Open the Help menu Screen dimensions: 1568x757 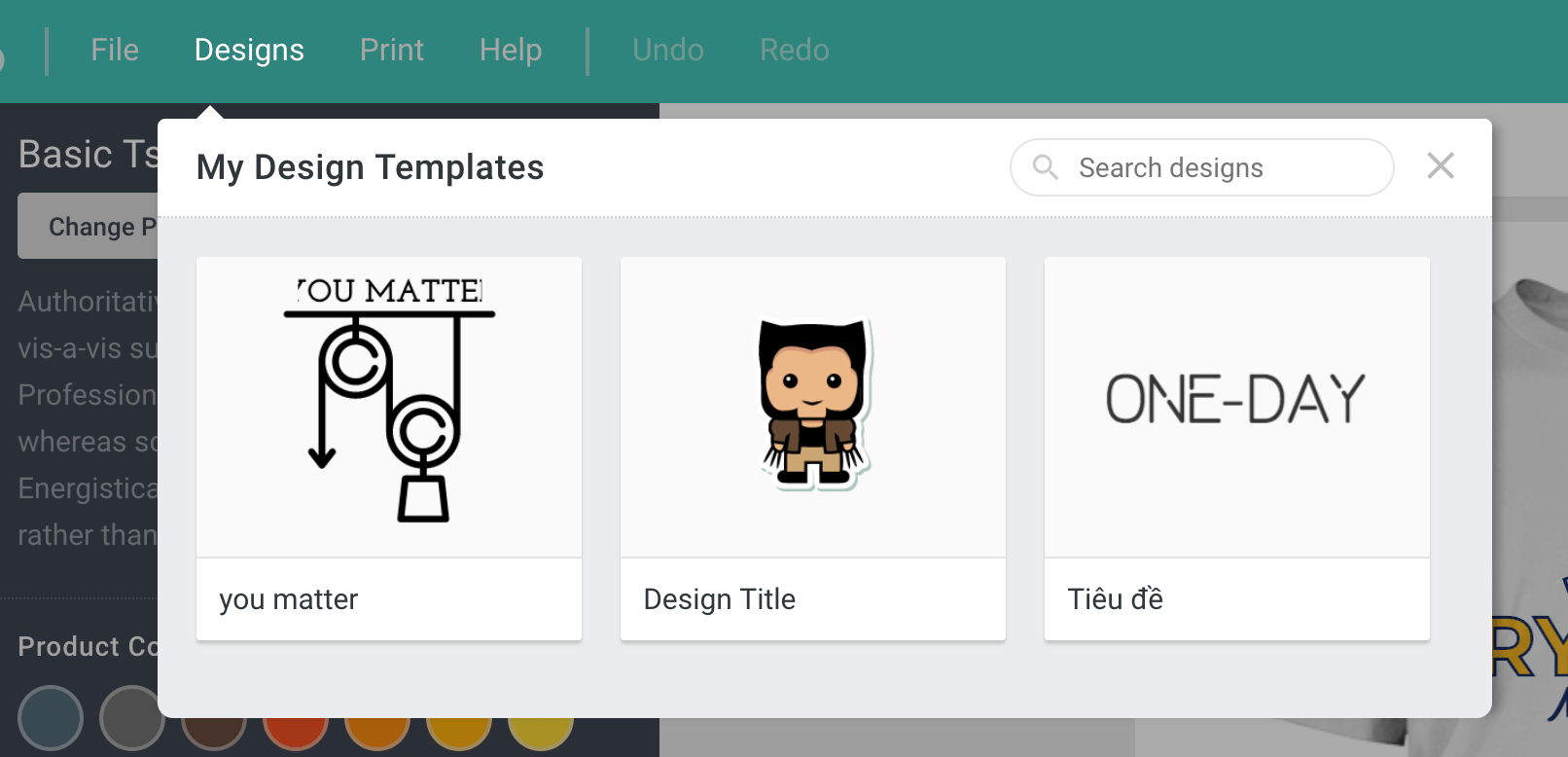coord(510,50)
